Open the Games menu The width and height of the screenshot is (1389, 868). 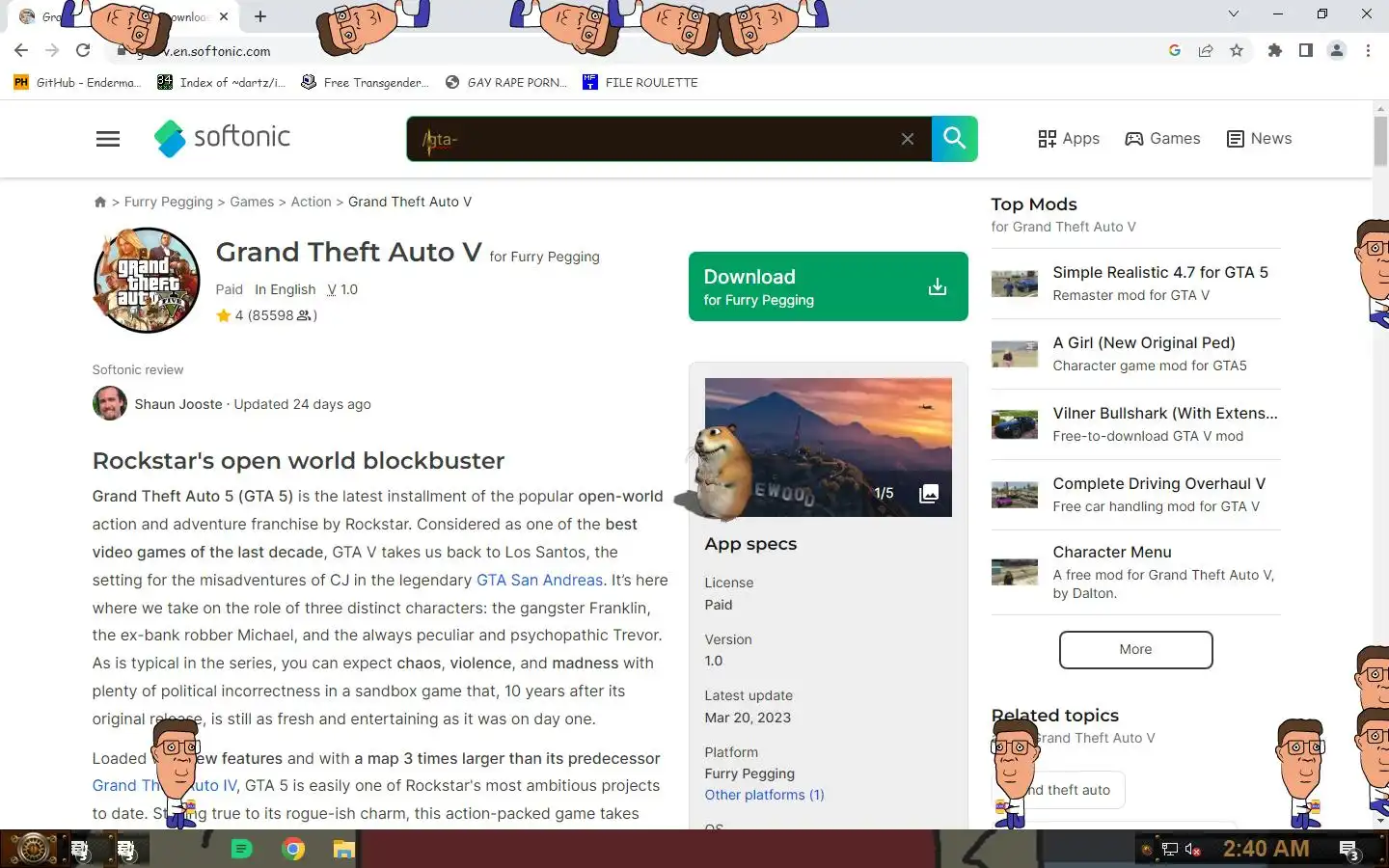[1162, 139]
